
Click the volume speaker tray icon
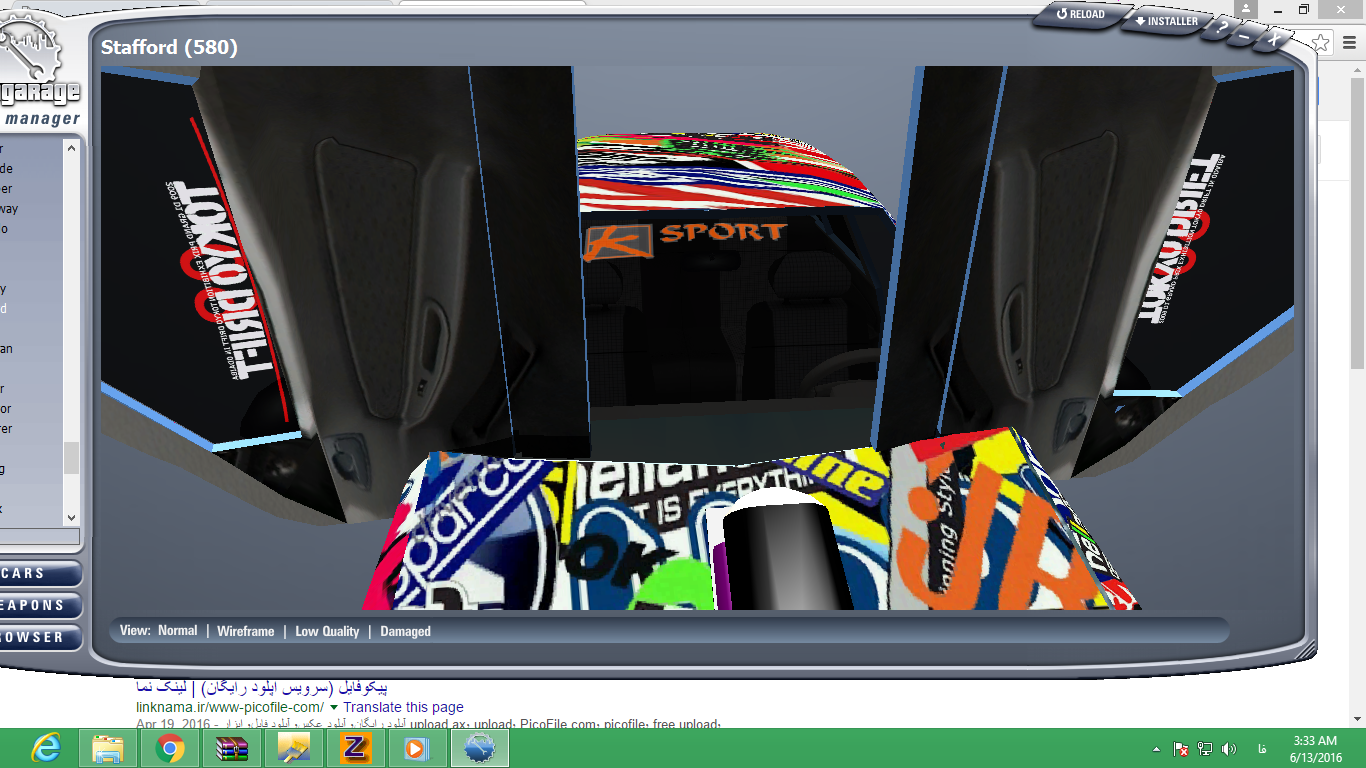(x=1229, y=749)
